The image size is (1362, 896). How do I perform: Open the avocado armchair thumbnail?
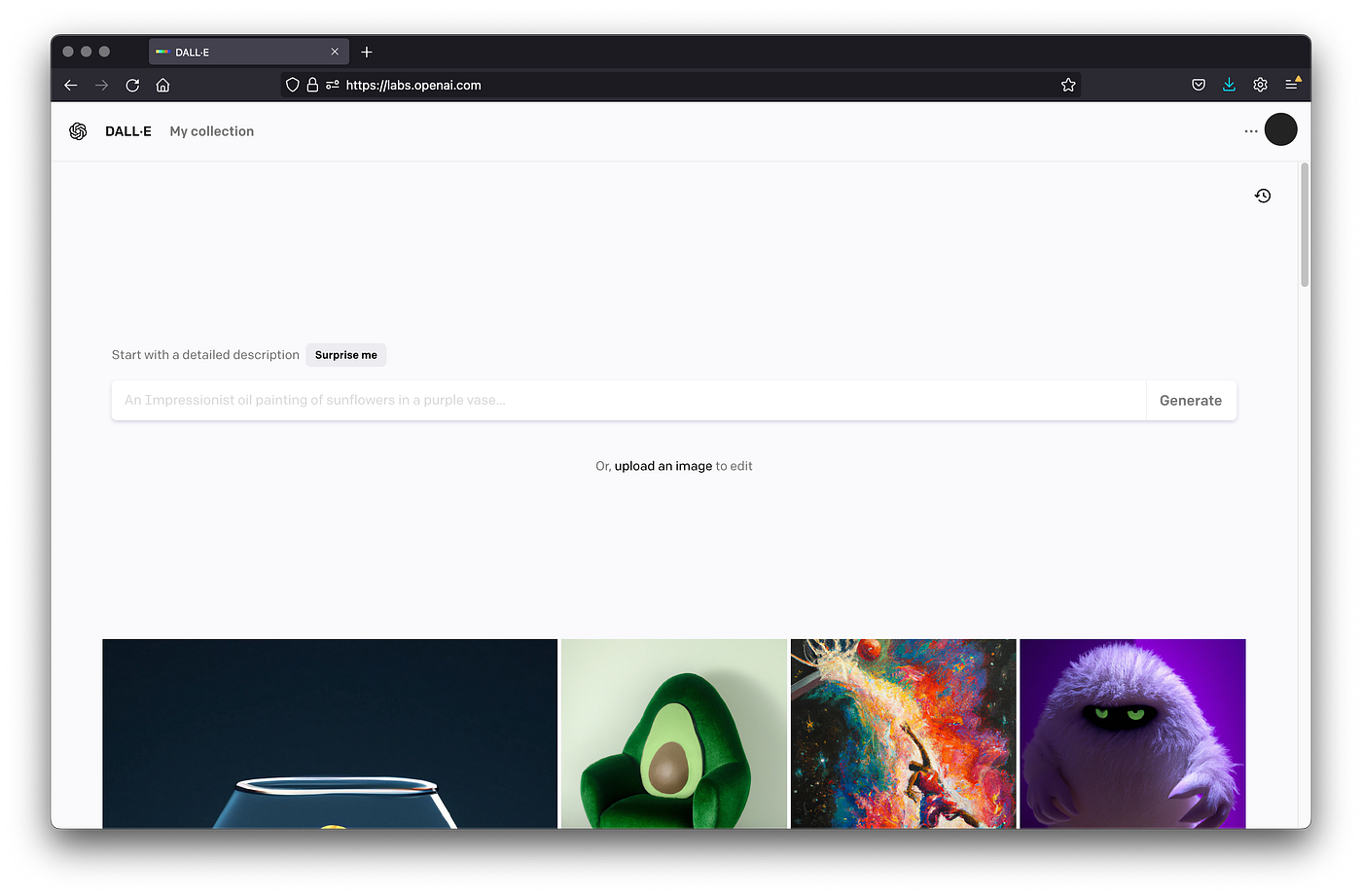(x=673, y=734)
